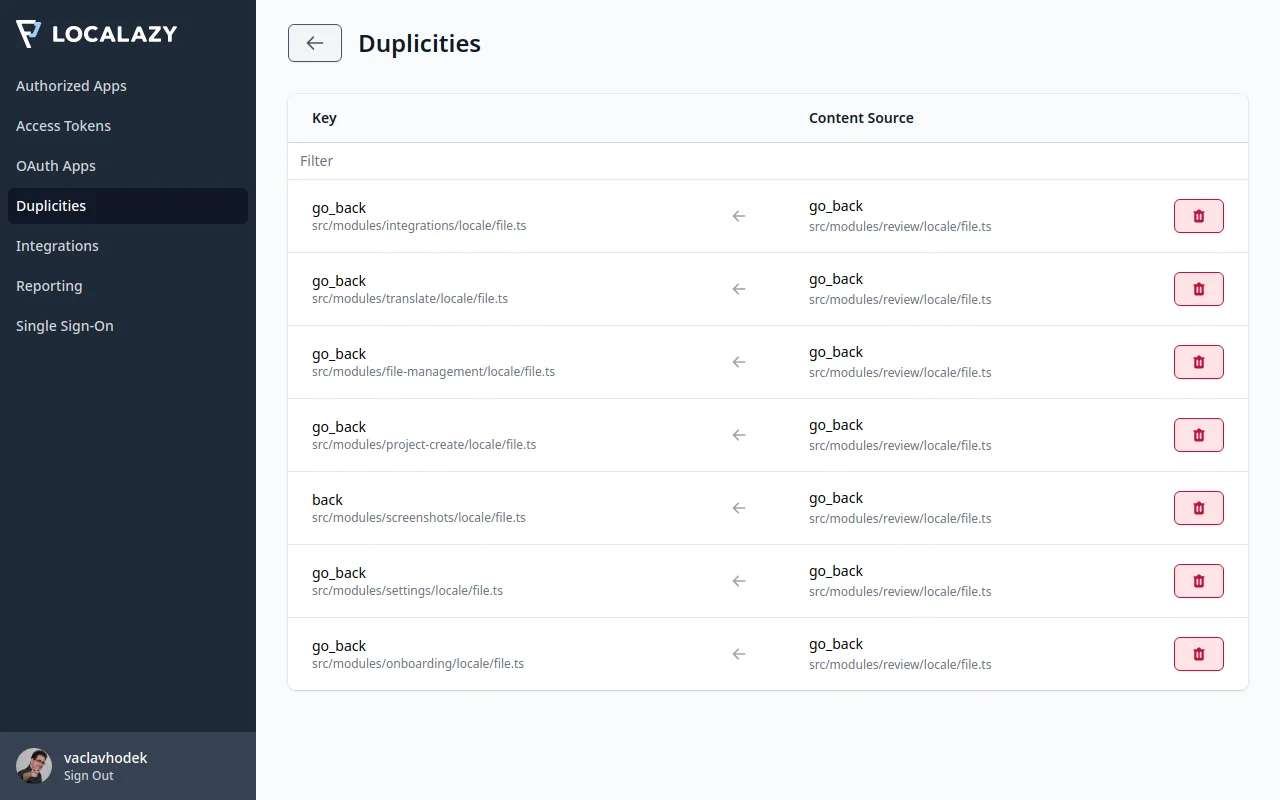Viewport: 1280px width, 800px height.
Task: Delete the duplicity from src/modules/integrations/locale/file.ts
Action: click(1198, 215)
